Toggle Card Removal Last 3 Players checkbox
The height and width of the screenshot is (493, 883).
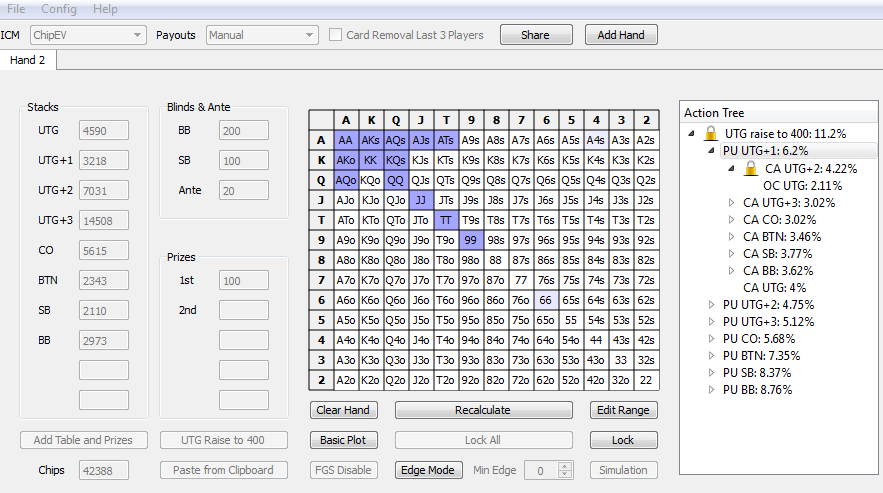pyautogui.click(x=337, y=35)
